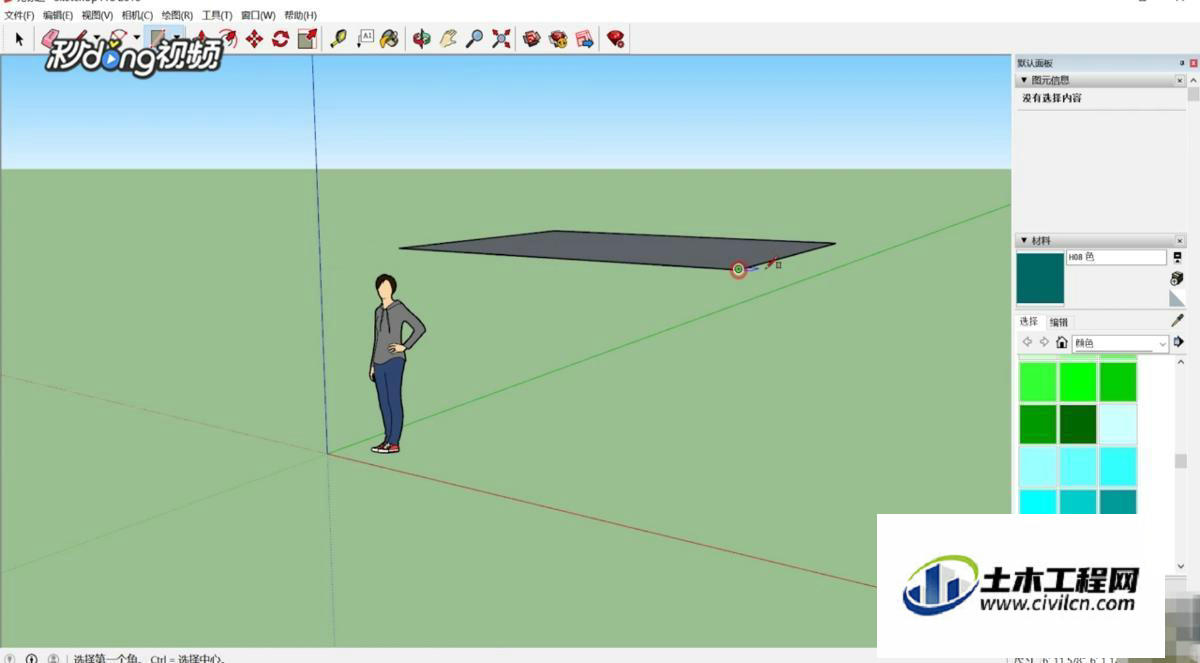Click the material name field H08 色
Viewport: 1200px width, 663px height.
pos(1117,257)
